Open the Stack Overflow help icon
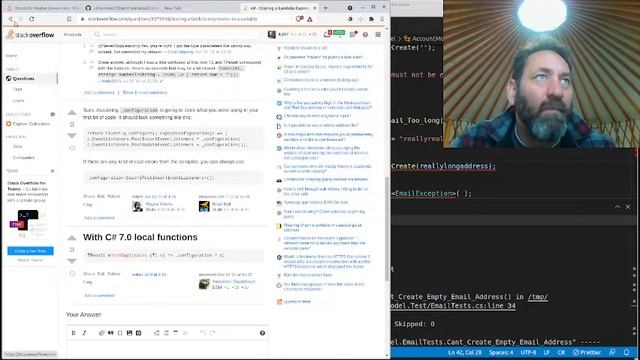 click(365, 35)
